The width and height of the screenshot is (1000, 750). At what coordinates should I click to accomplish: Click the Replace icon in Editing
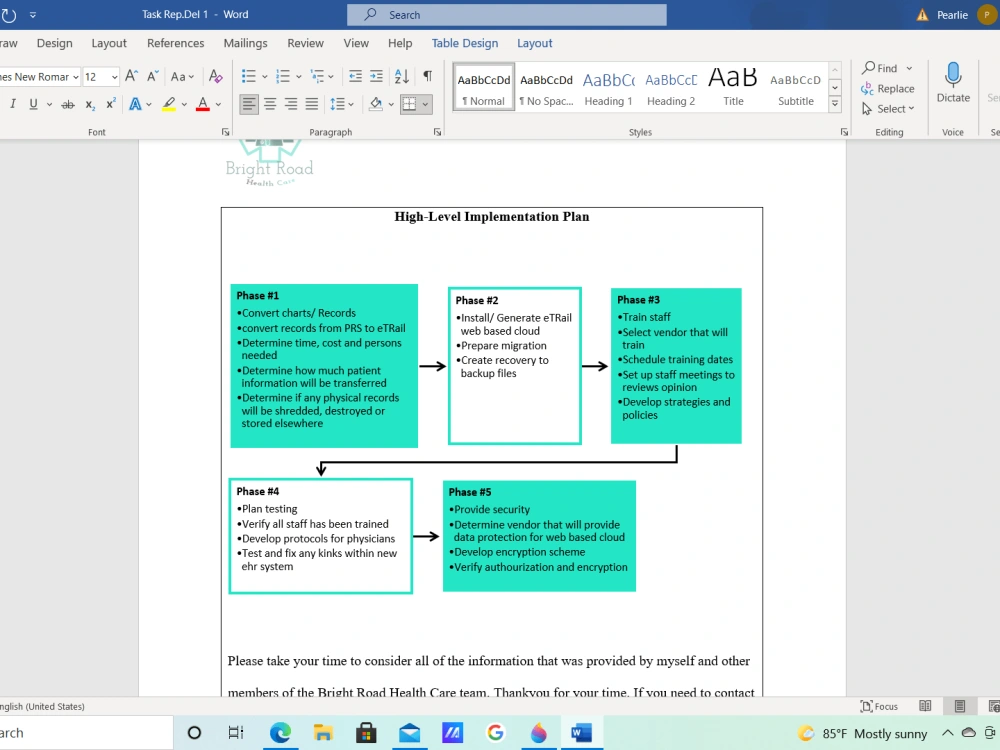point(867,89)
